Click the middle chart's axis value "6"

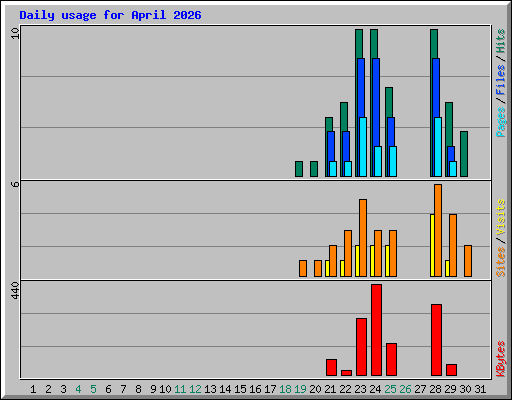[15, 184]
